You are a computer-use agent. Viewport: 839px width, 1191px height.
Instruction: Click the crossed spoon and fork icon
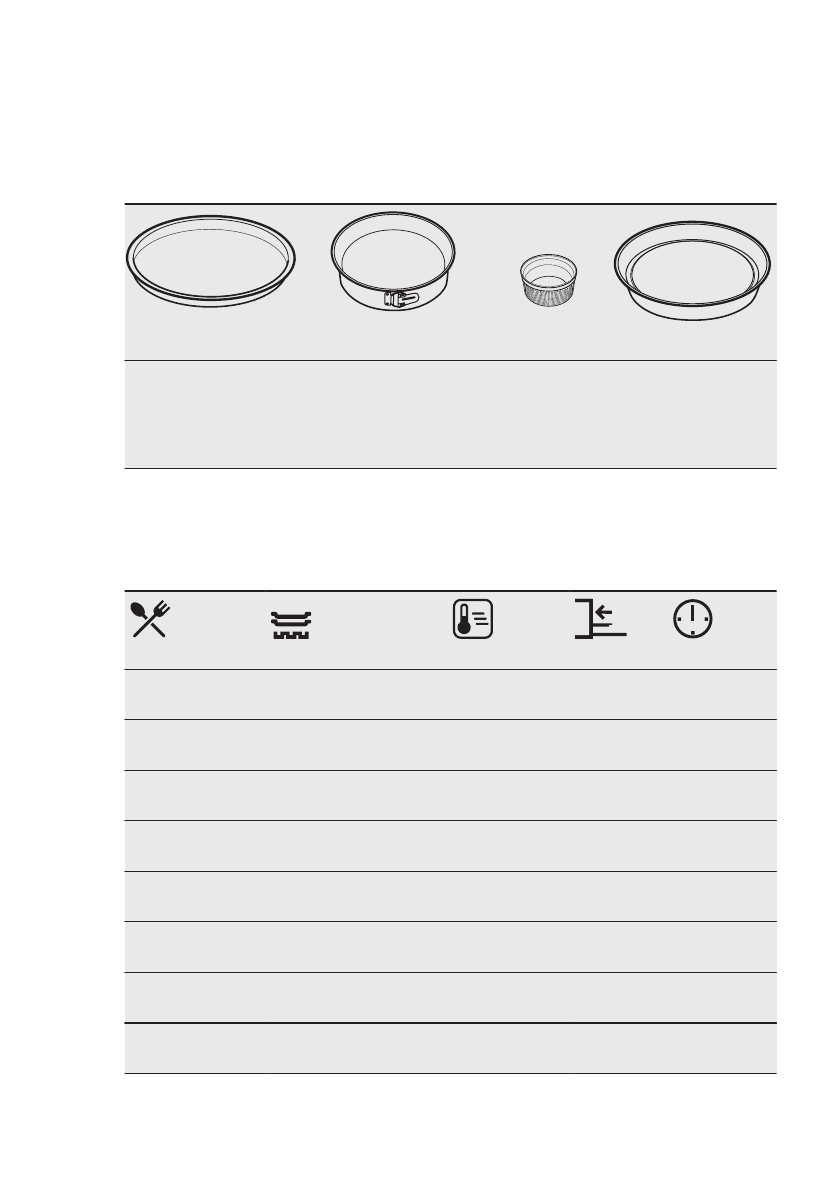pyautogui.click(x=150, y=619)
